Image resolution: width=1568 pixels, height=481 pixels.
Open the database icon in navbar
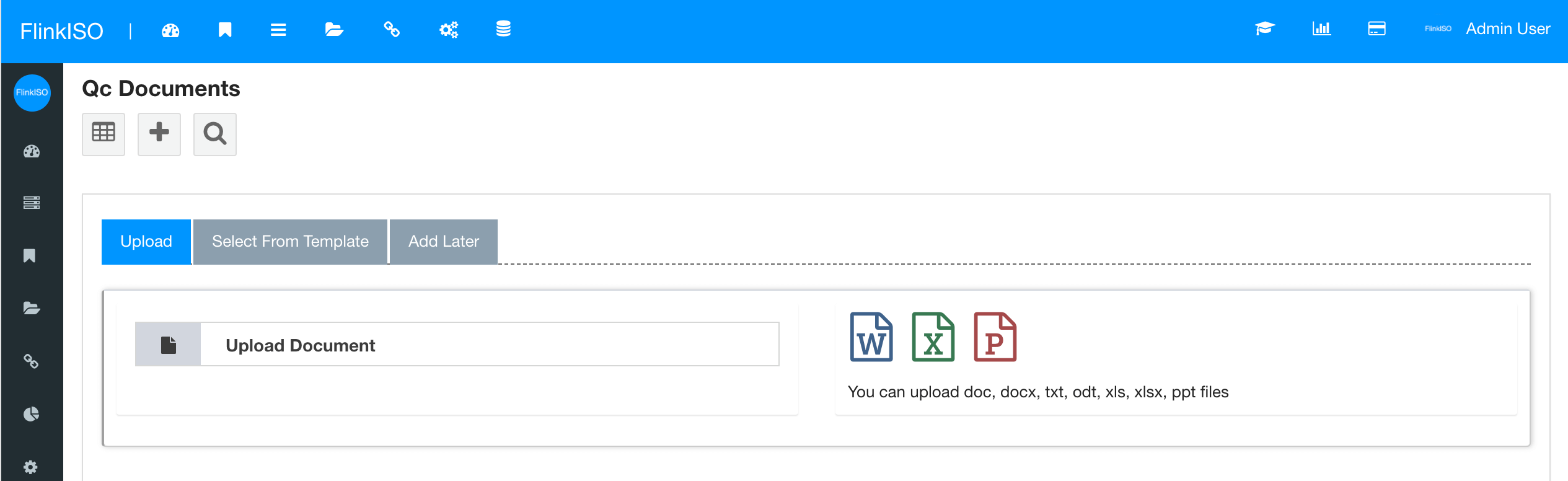(503, 29)
